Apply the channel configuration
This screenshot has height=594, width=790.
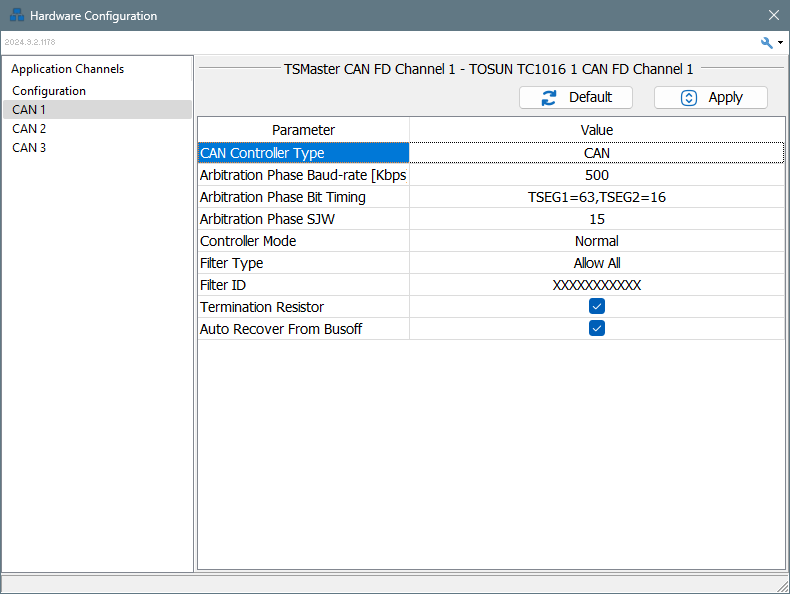click(711, 97)
